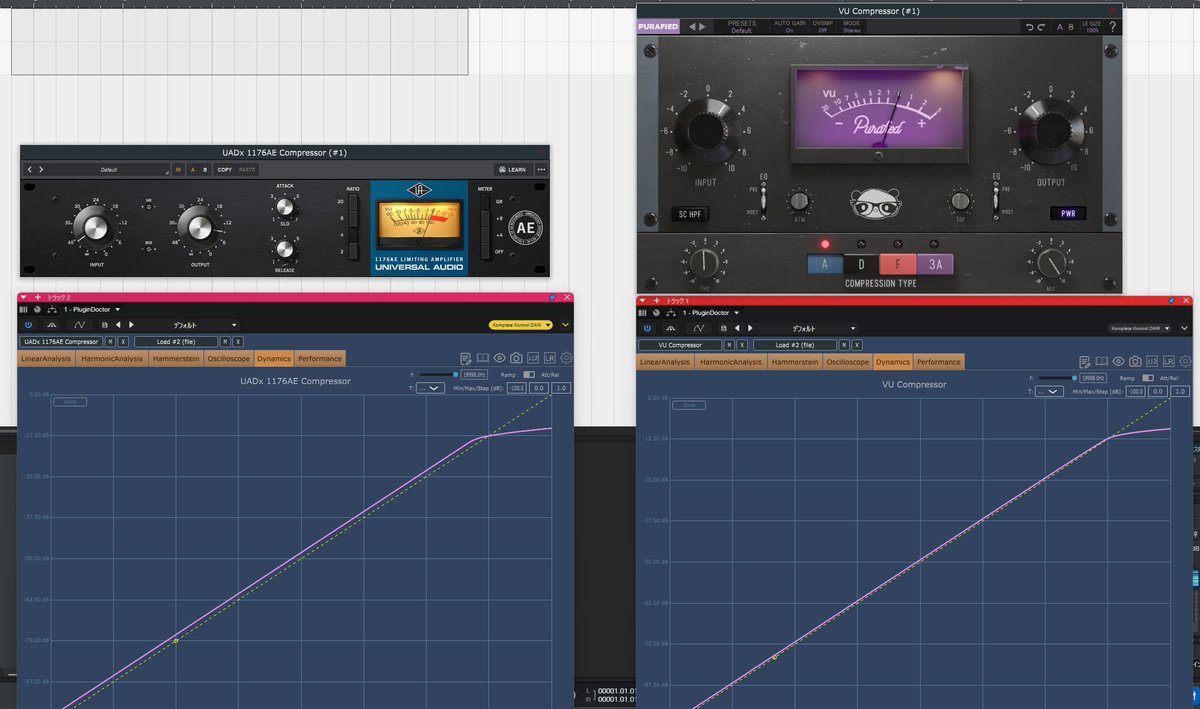Switch to Oscilloscope tab in right PluginDoctor

point(848,362)
